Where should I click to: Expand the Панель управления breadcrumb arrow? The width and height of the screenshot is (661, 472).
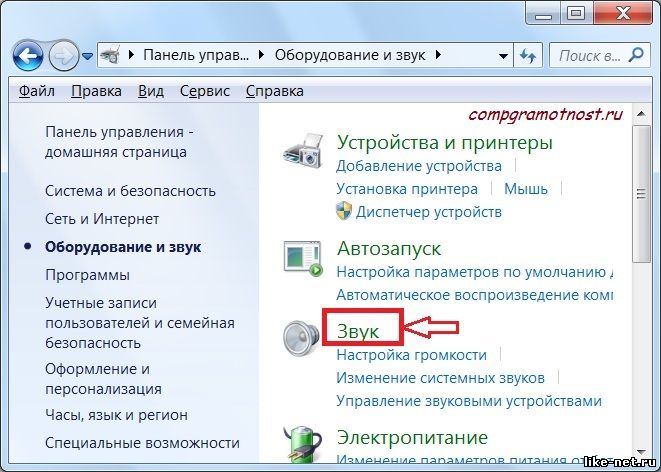coord(263,54)
